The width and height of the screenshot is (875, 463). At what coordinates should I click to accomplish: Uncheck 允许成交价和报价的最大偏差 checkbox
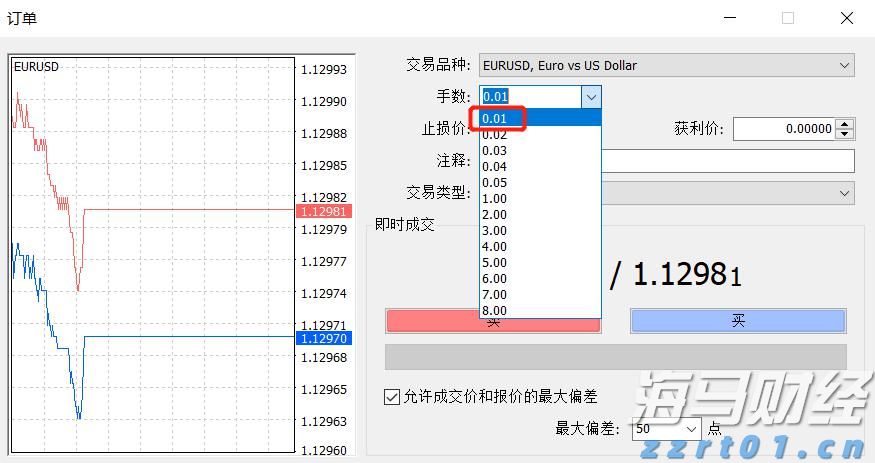(392, 397)
